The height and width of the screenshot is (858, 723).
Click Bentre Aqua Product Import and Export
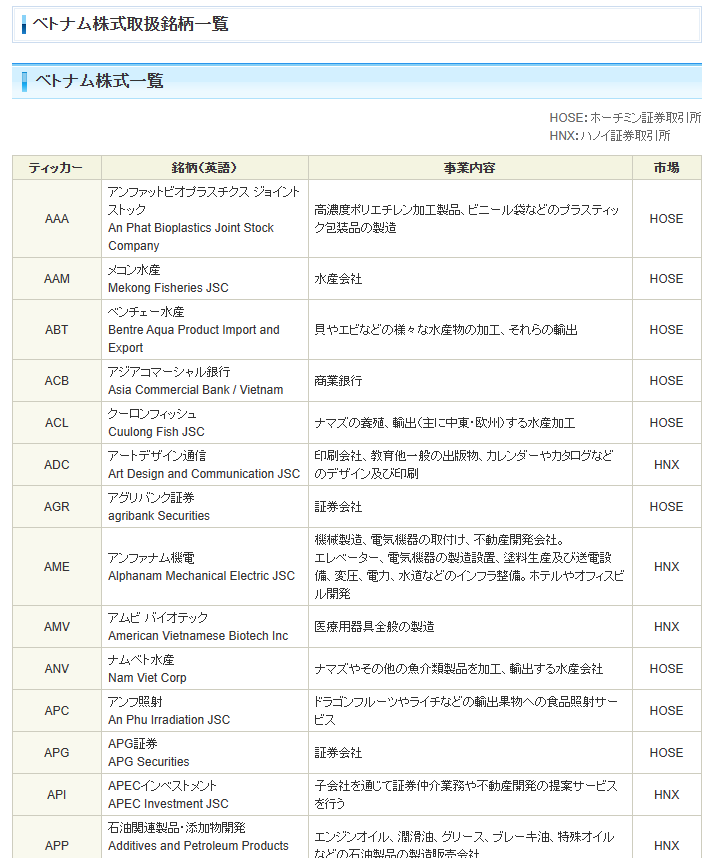(x=194, y=339)
